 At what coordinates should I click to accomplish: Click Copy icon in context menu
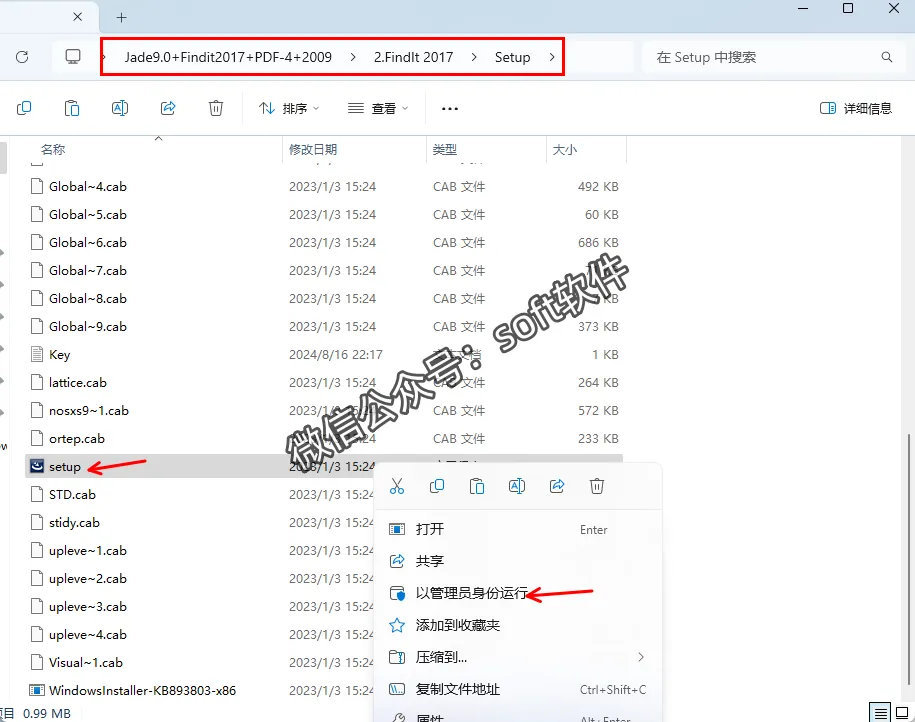tap(436, 486)
